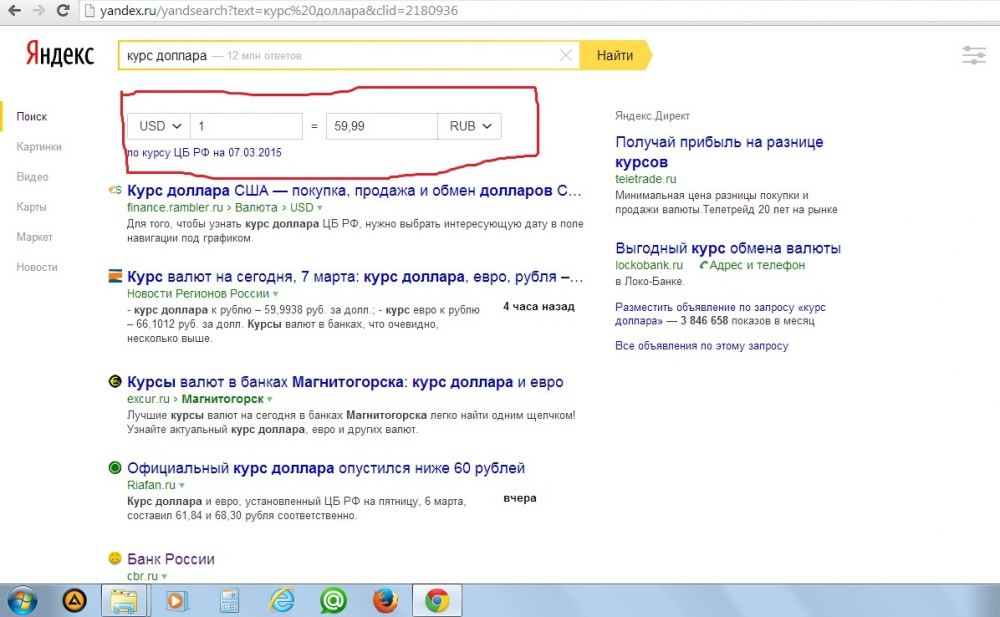Viewport: 1000px width, 617px height.
Task: Click the Riafan.ru green URL
Action: pos(151,485)
